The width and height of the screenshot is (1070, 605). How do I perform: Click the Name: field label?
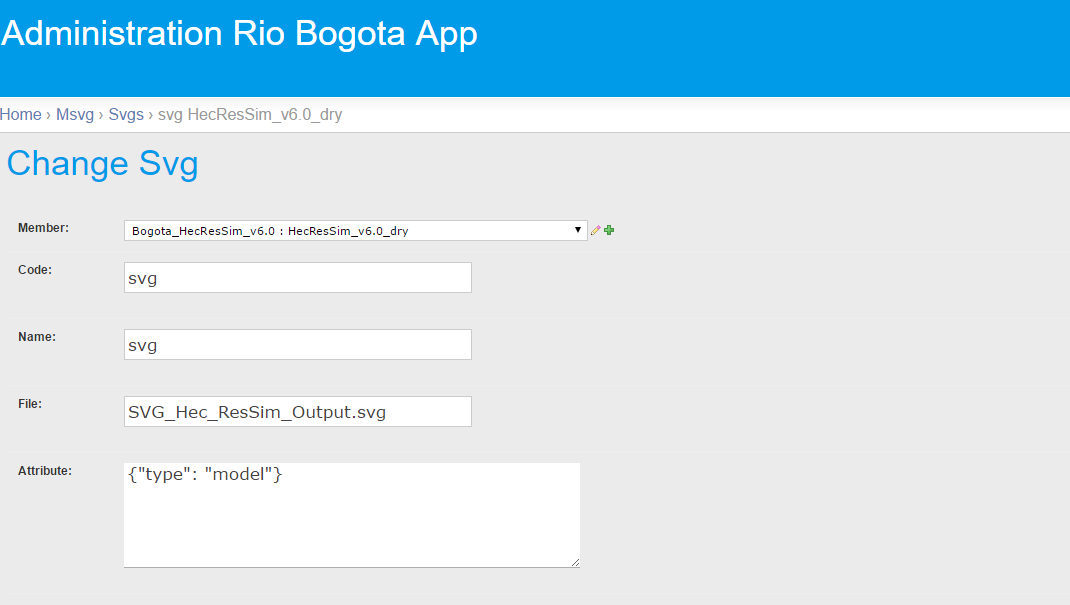coord(37,337)
